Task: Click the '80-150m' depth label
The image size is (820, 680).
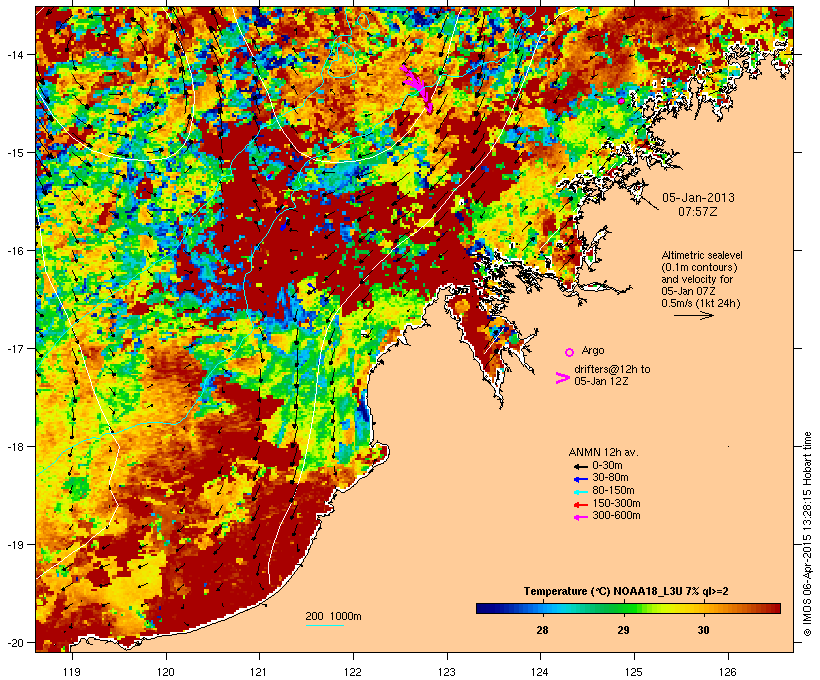Action: coord(613,491)
